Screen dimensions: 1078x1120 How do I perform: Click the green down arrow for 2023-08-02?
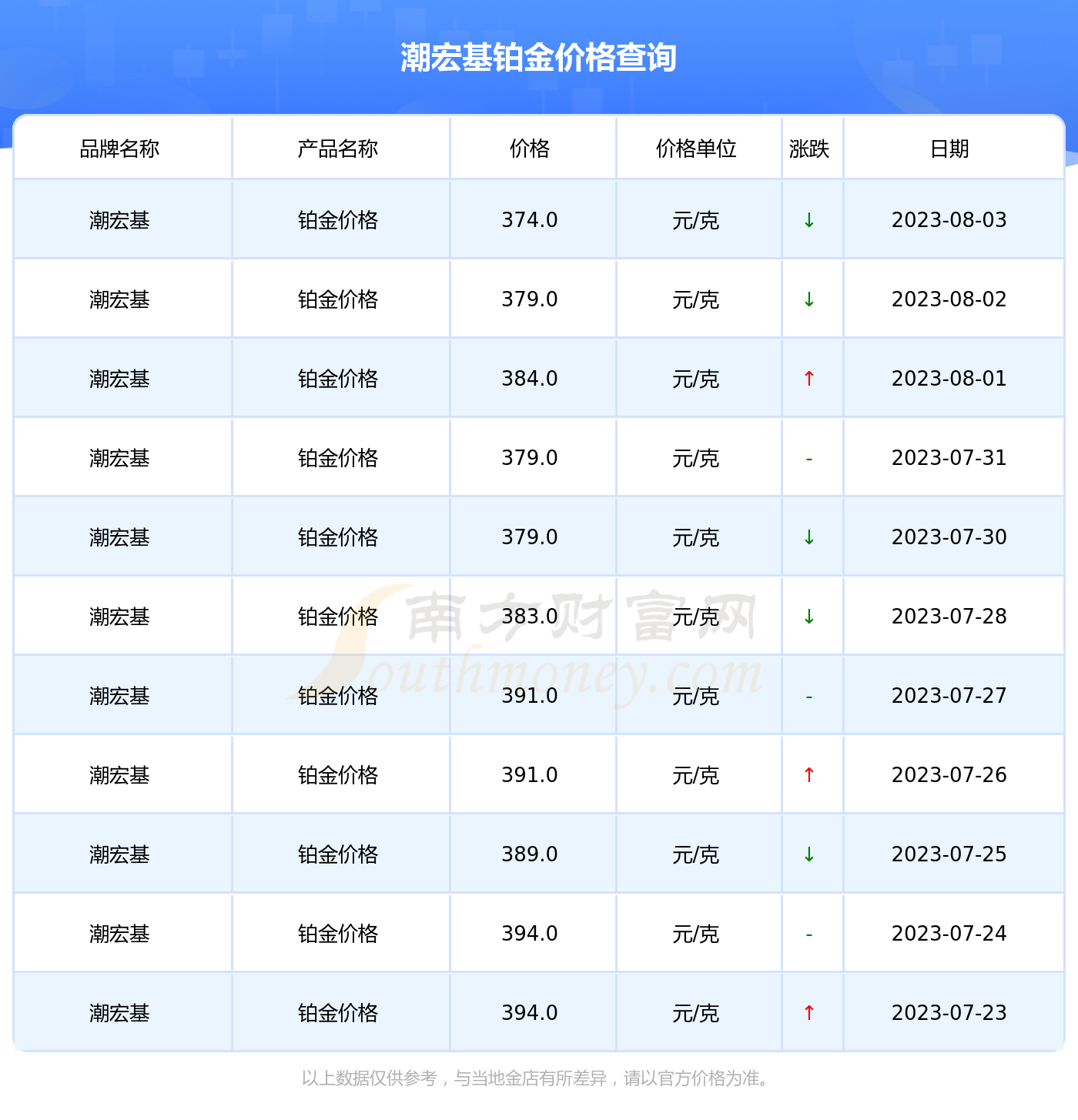(x=809, y=299)
